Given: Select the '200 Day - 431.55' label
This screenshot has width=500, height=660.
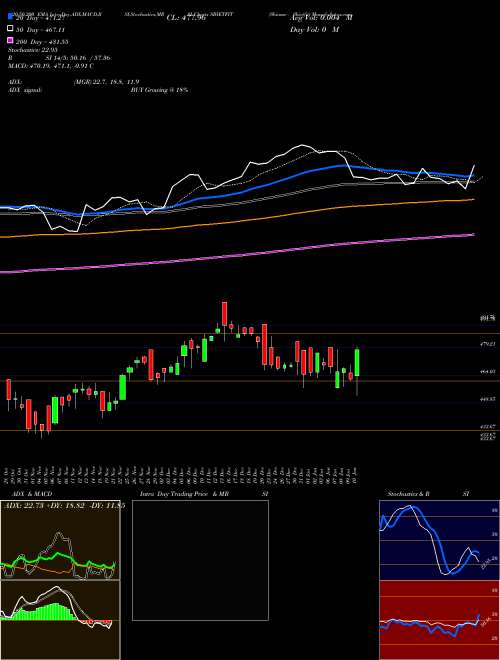Looking at the screenshot, I should click(43, 42).
